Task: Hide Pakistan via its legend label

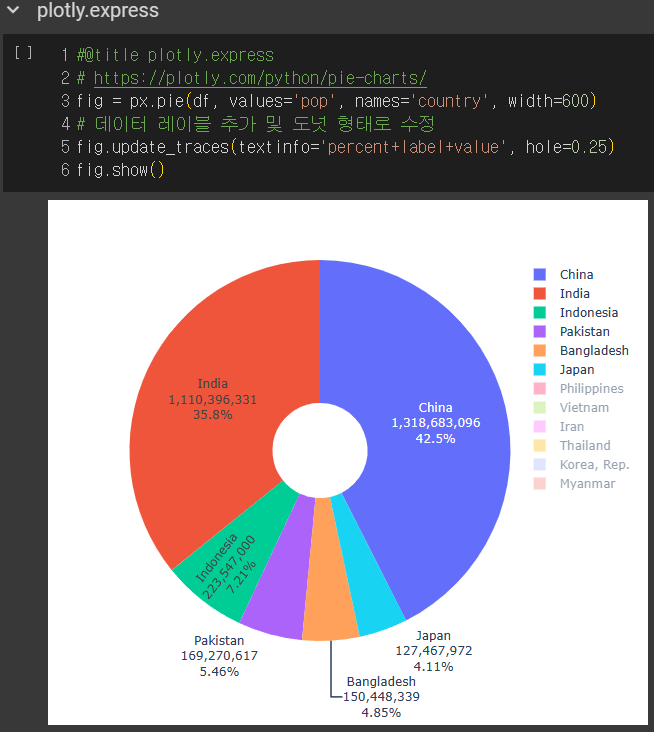Action: [x=584, y=331]
